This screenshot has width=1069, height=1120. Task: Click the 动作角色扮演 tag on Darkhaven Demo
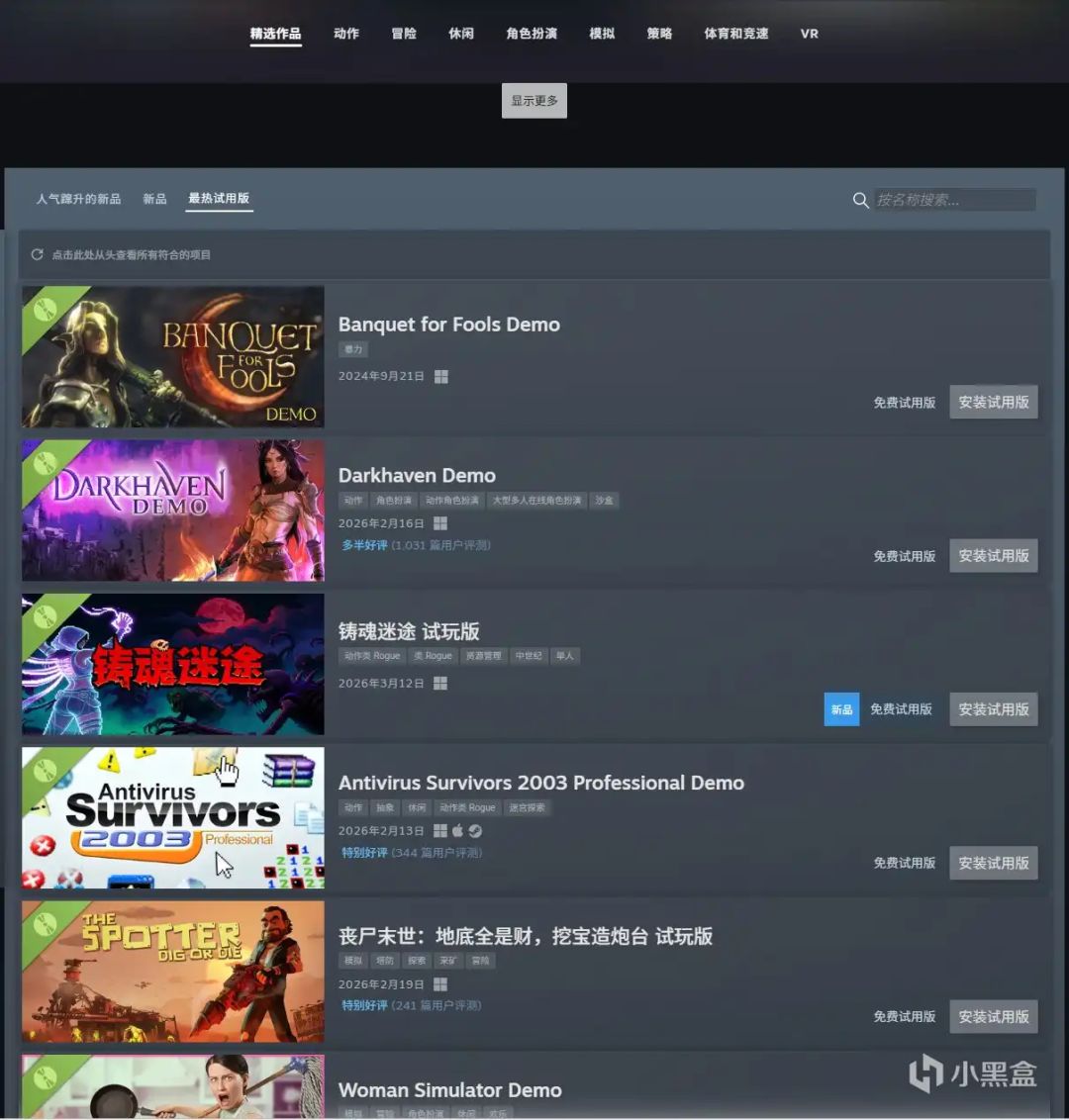click(x=451, y=501)
